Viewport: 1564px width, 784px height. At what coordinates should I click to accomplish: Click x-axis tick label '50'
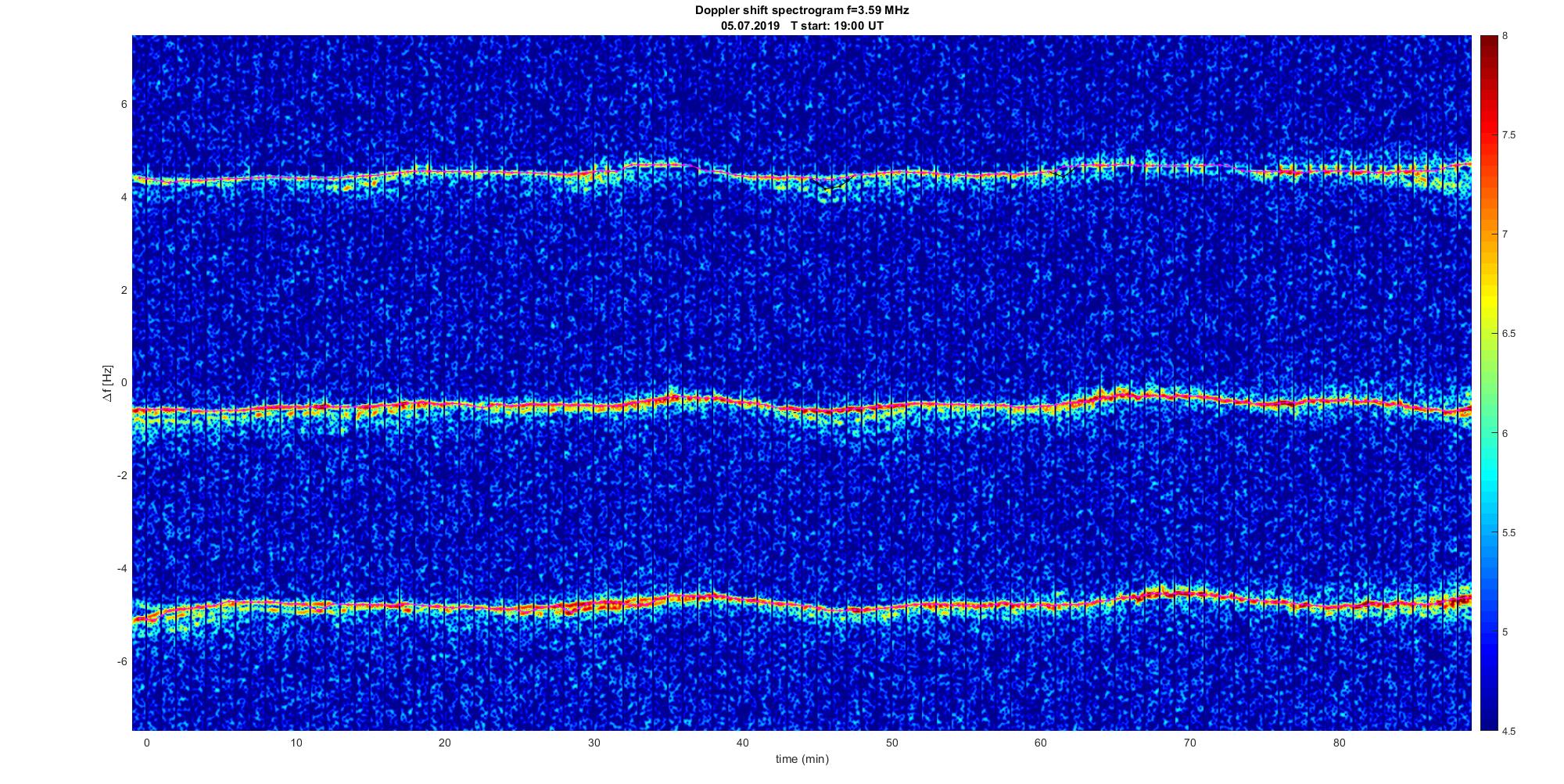tap(892, 743)
